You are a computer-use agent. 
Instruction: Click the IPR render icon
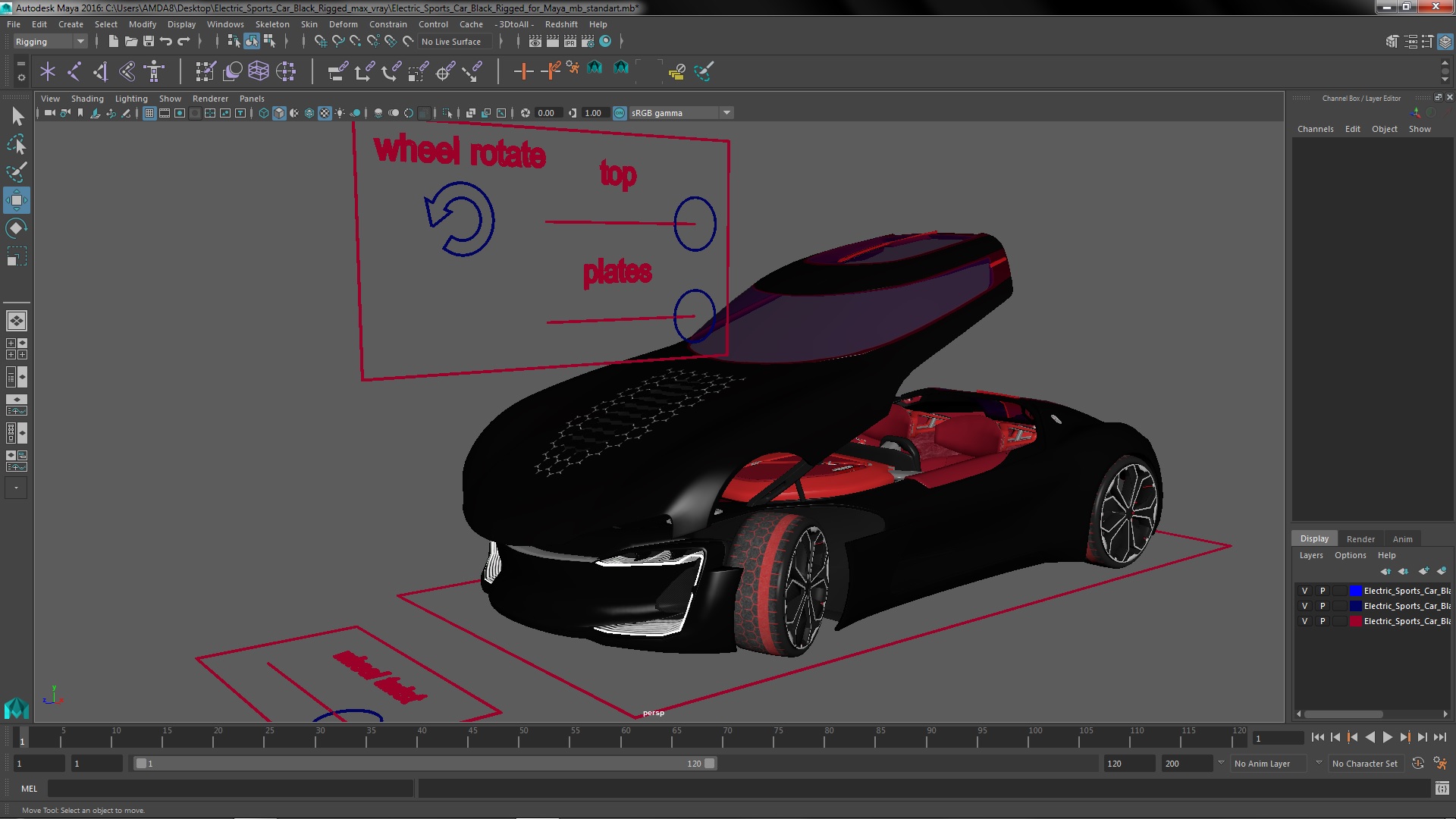570,41
